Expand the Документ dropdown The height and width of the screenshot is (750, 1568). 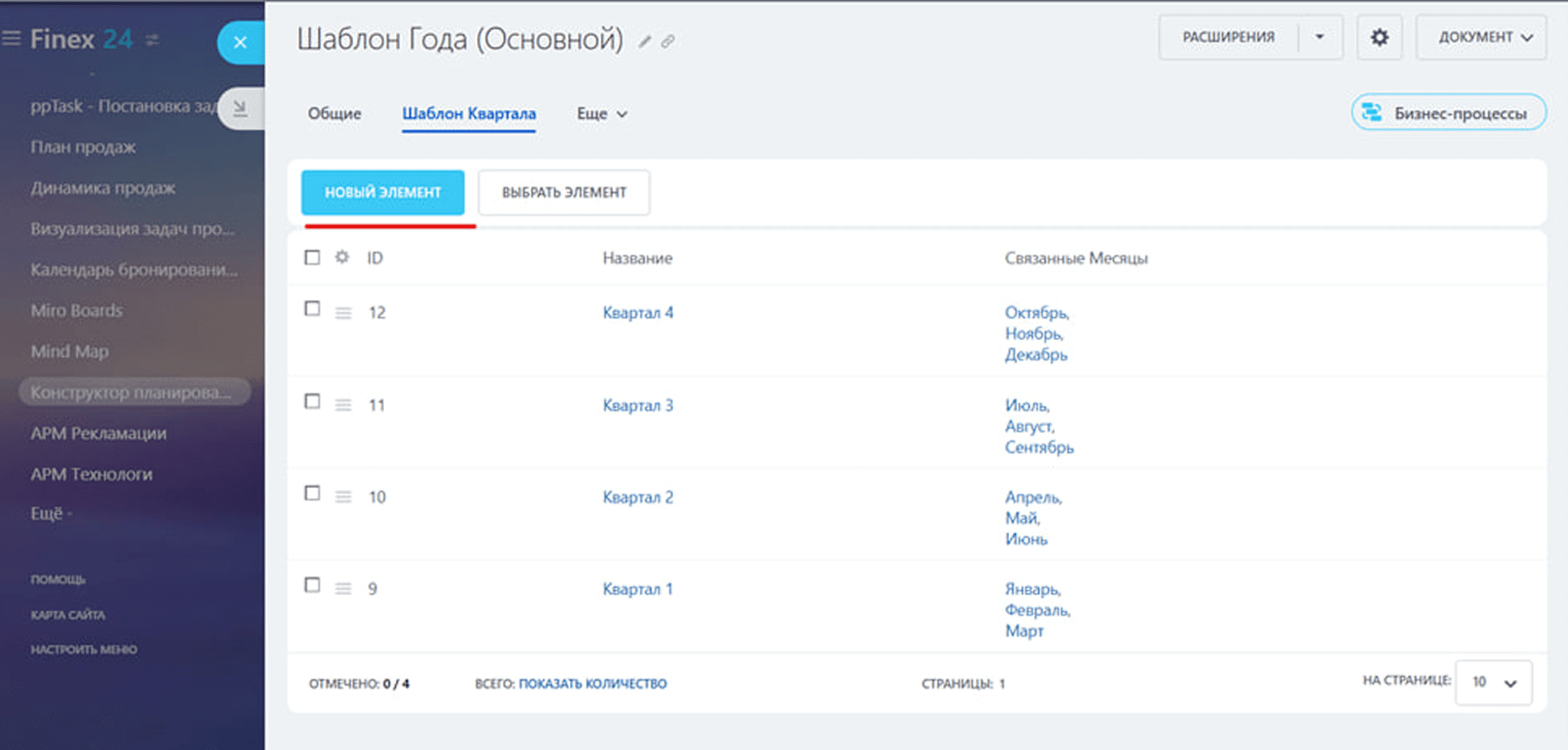(x=1482, y=37)
